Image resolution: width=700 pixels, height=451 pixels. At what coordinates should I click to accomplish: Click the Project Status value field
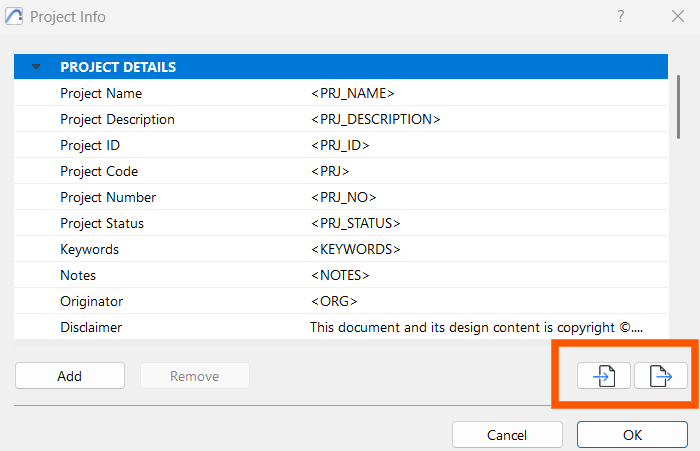(x=488, y=223)
